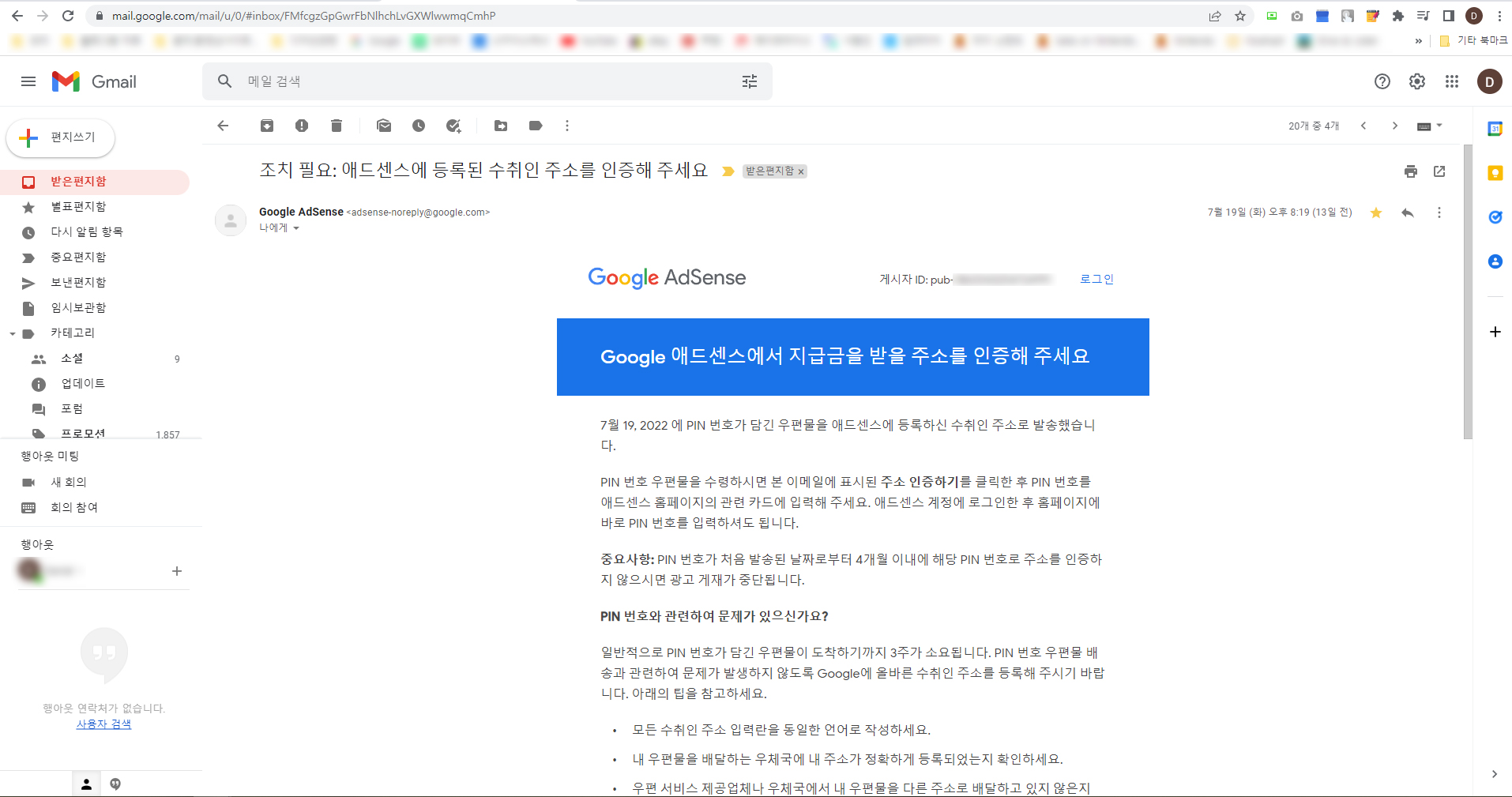The image size is (1512, 797).
Task: Open input tools keyboard dropdown
Action: point(1429,126)
